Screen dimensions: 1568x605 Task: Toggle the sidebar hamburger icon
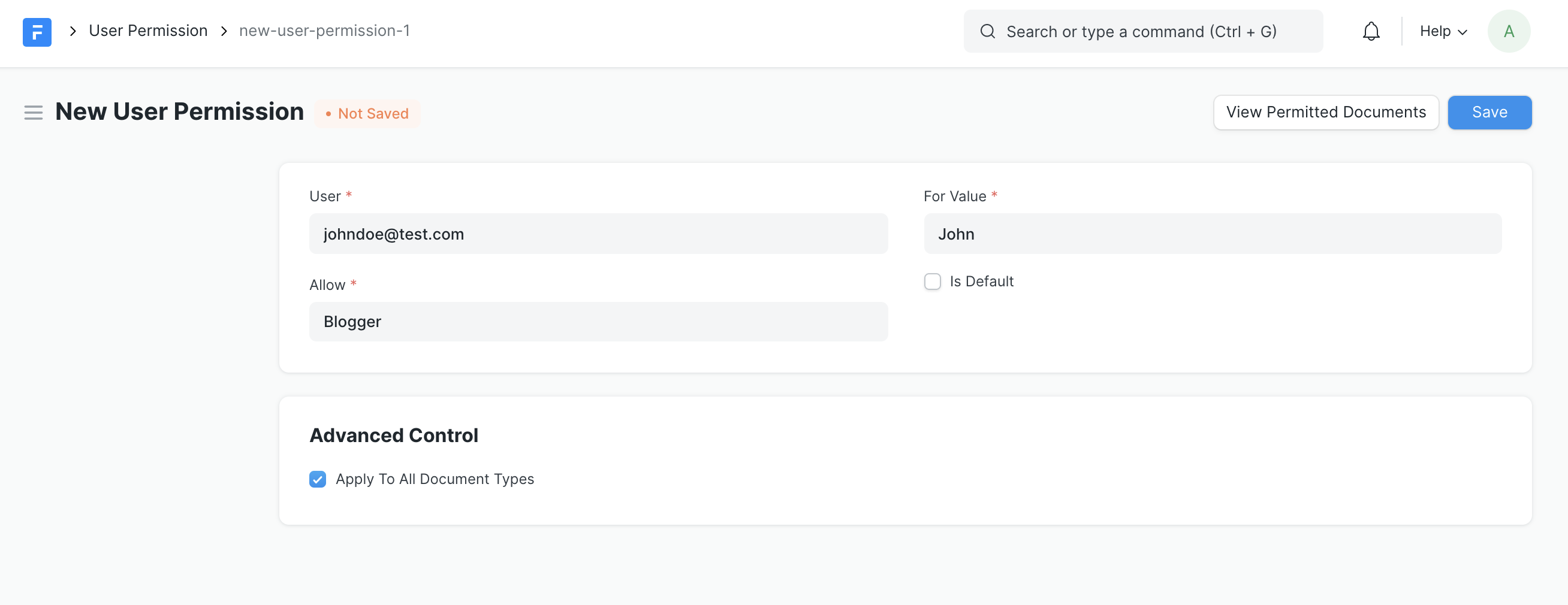[x=34, y=113]
